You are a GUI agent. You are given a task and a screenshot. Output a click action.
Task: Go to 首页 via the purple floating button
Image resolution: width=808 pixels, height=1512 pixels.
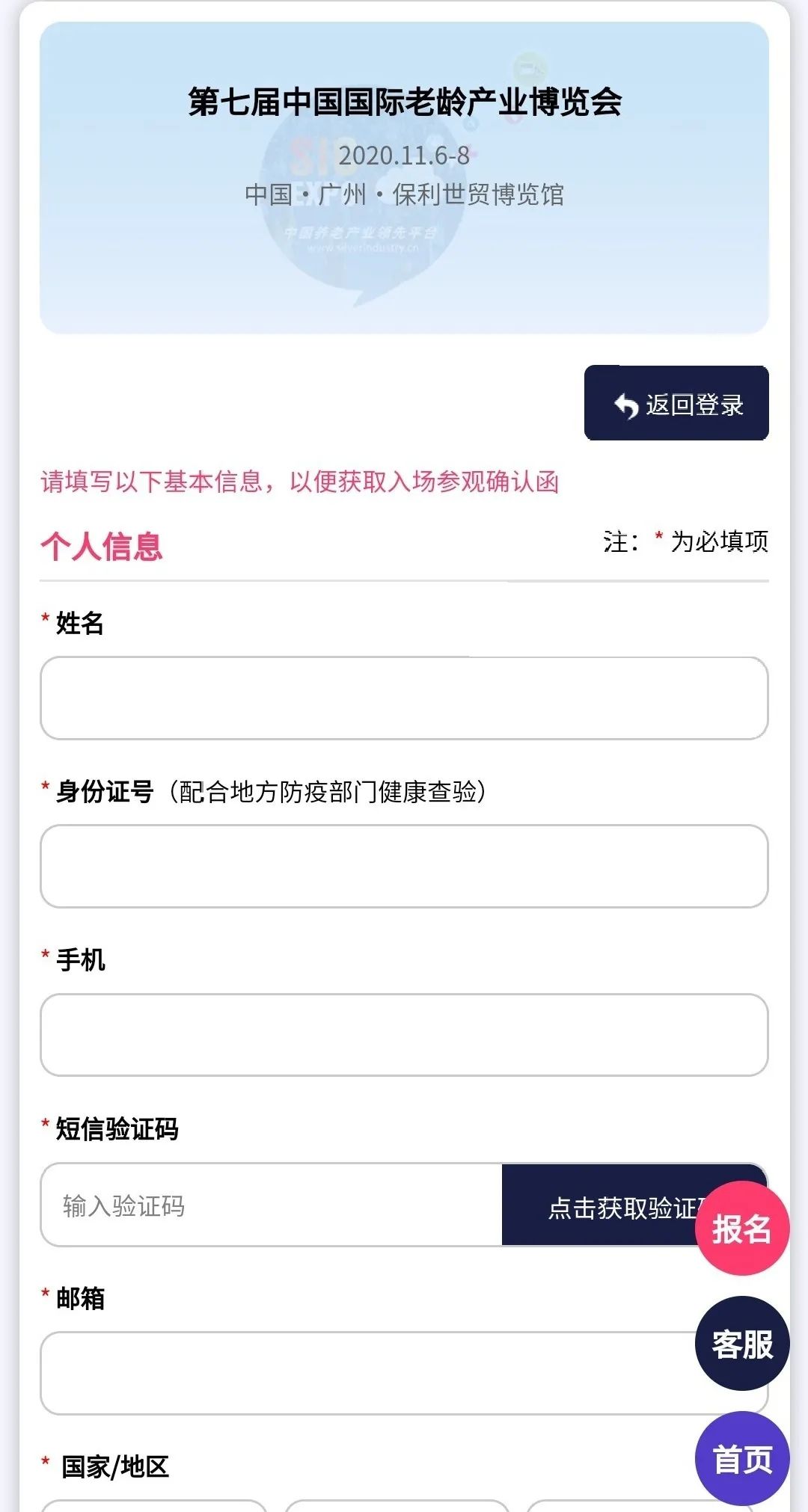click(x=742, y=1459)
